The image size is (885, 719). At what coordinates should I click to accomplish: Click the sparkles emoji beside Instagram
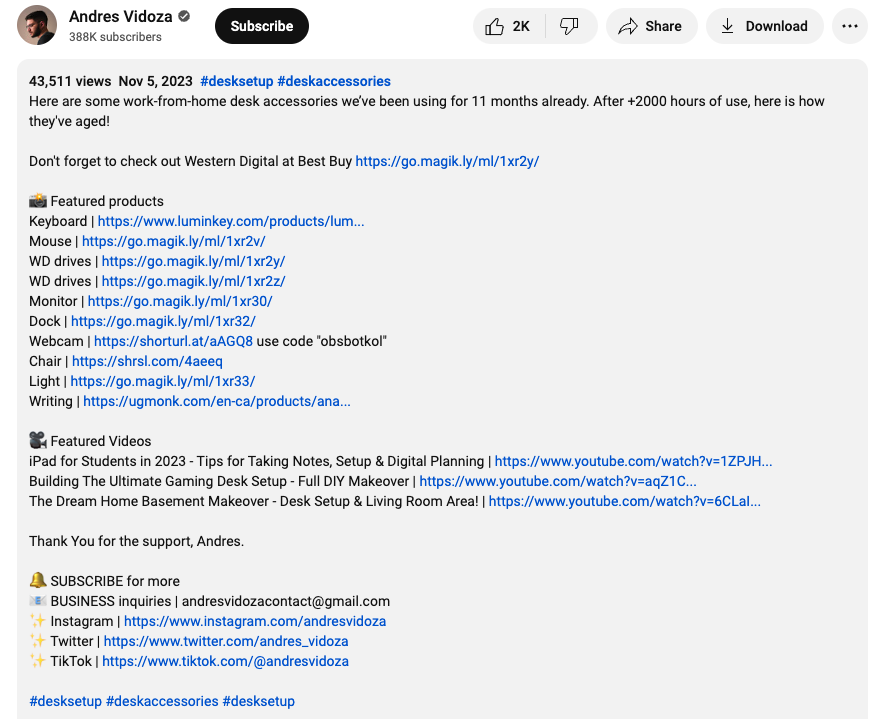[38, 621]
